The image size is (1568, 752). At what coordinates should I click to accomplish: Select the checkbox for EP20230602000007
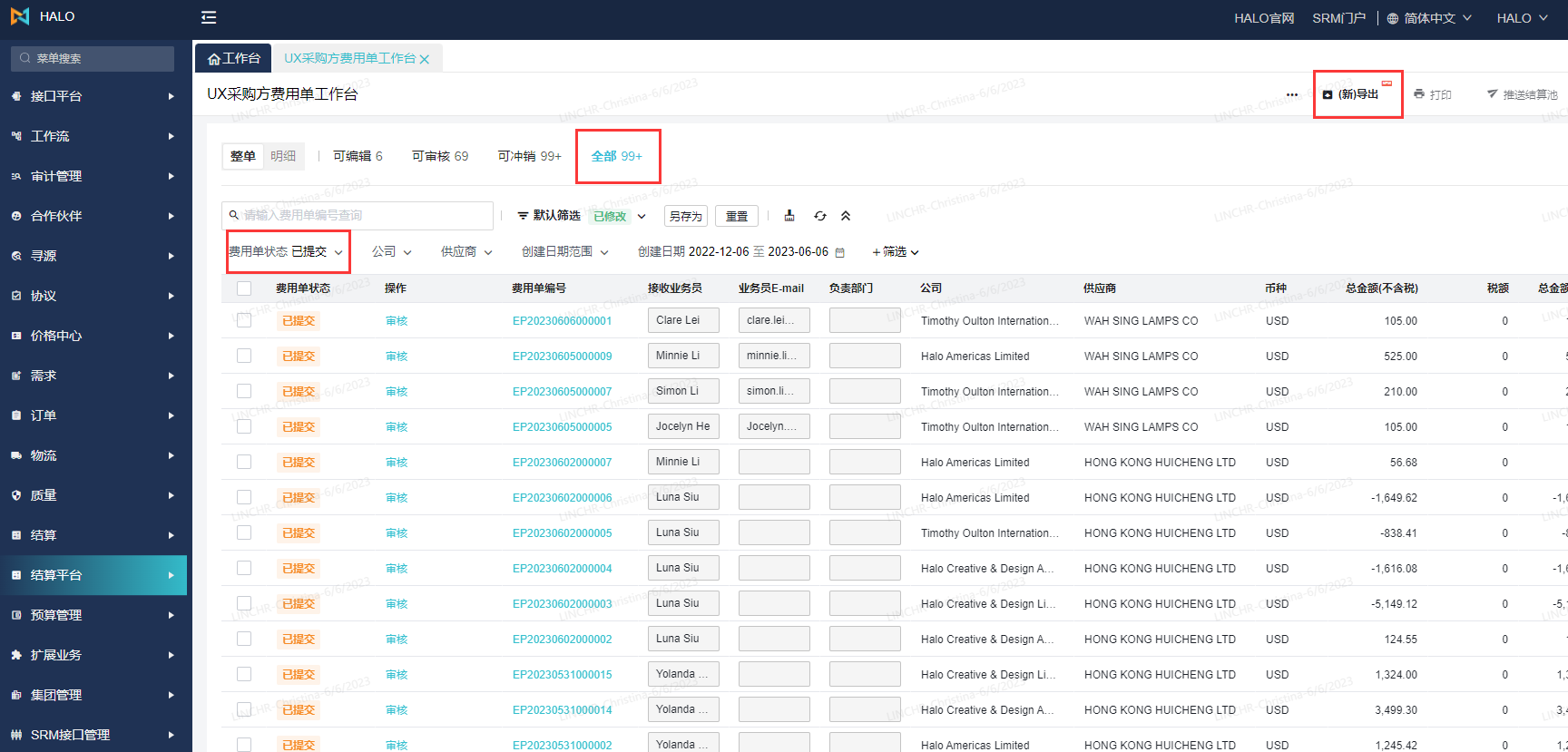click(244, 462)
